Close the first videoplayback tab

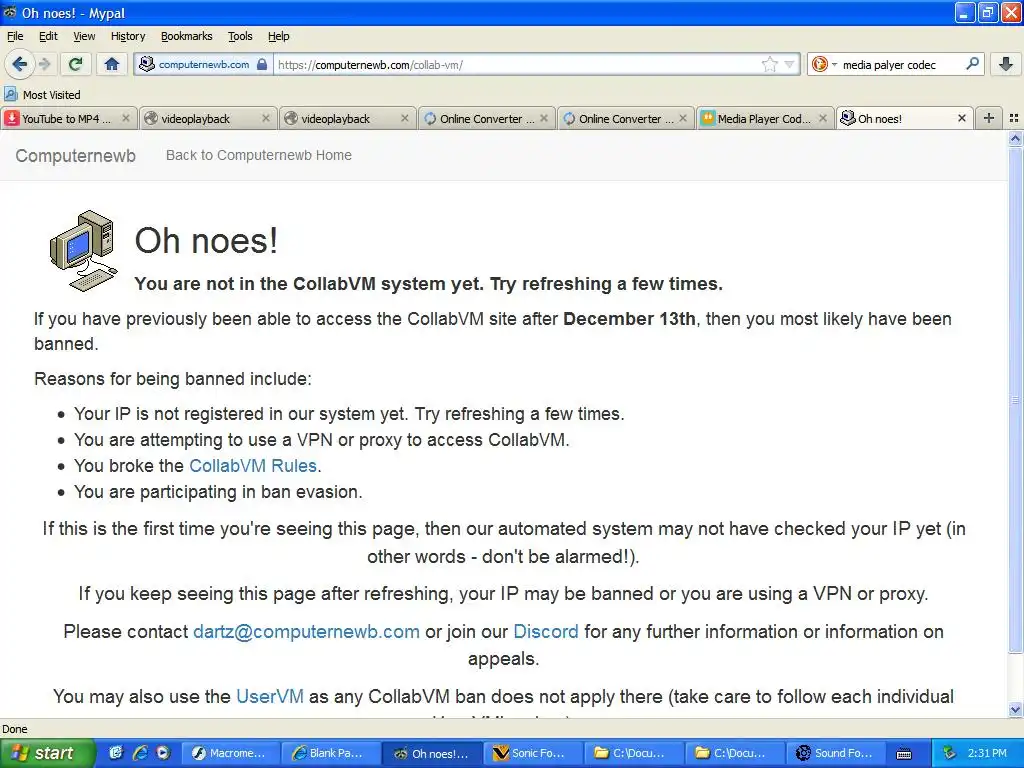pyautogui.click(x=265, y=118)
